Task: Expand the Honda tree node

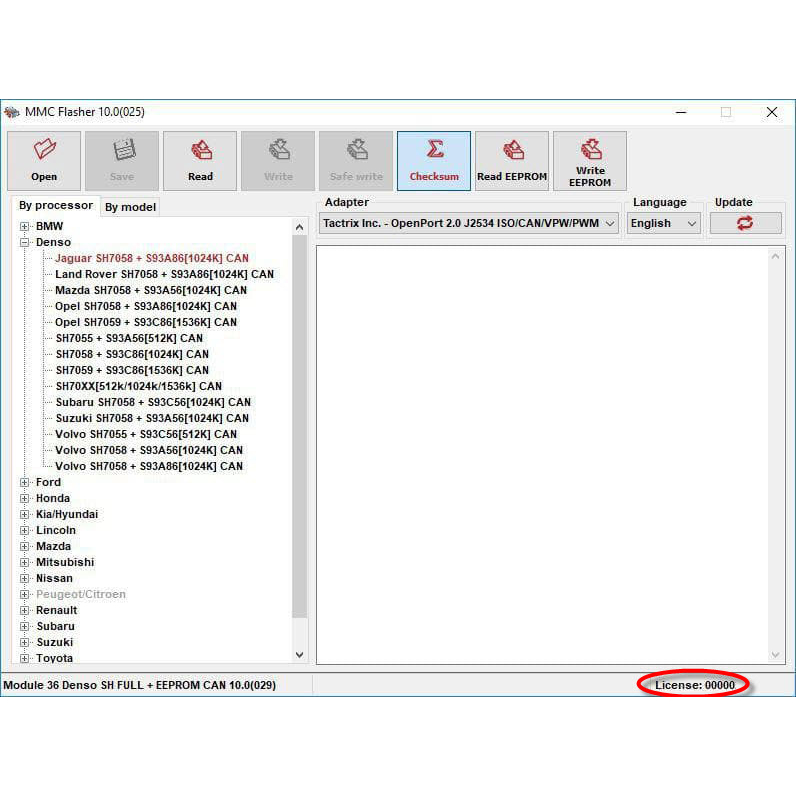Action: 24,499
